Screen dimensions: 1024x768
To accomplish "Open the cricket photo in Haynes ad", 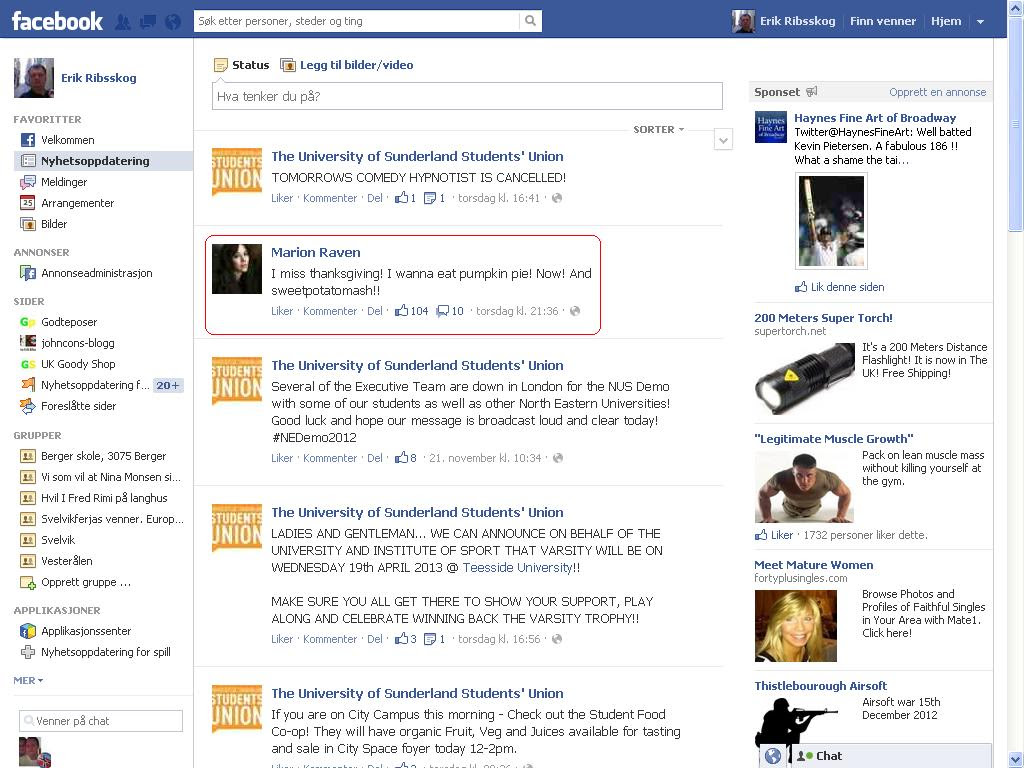I will 831,221.
